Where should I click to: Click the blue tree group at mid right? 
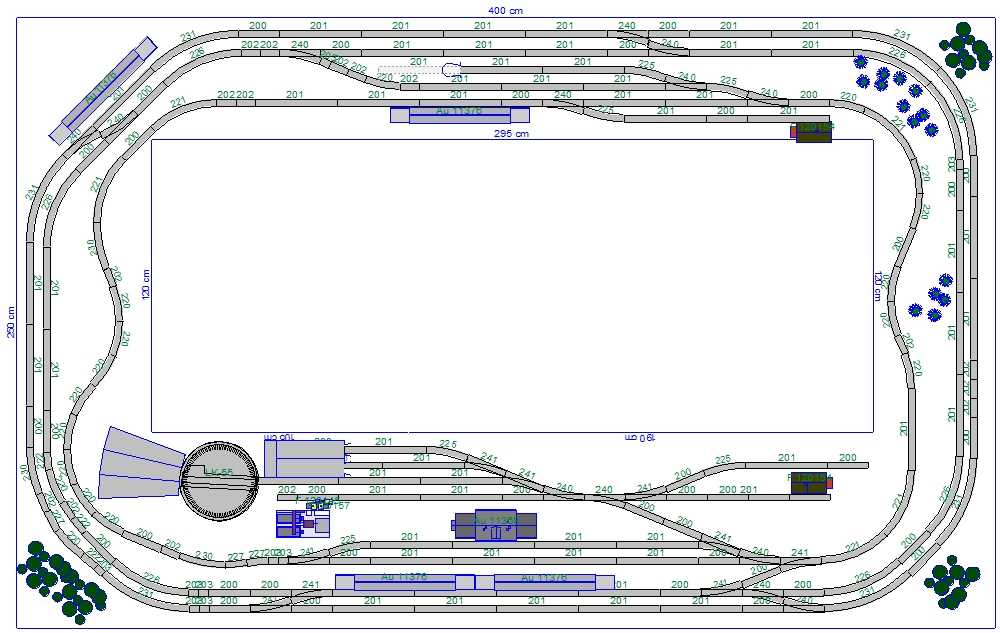pos(932,297)
